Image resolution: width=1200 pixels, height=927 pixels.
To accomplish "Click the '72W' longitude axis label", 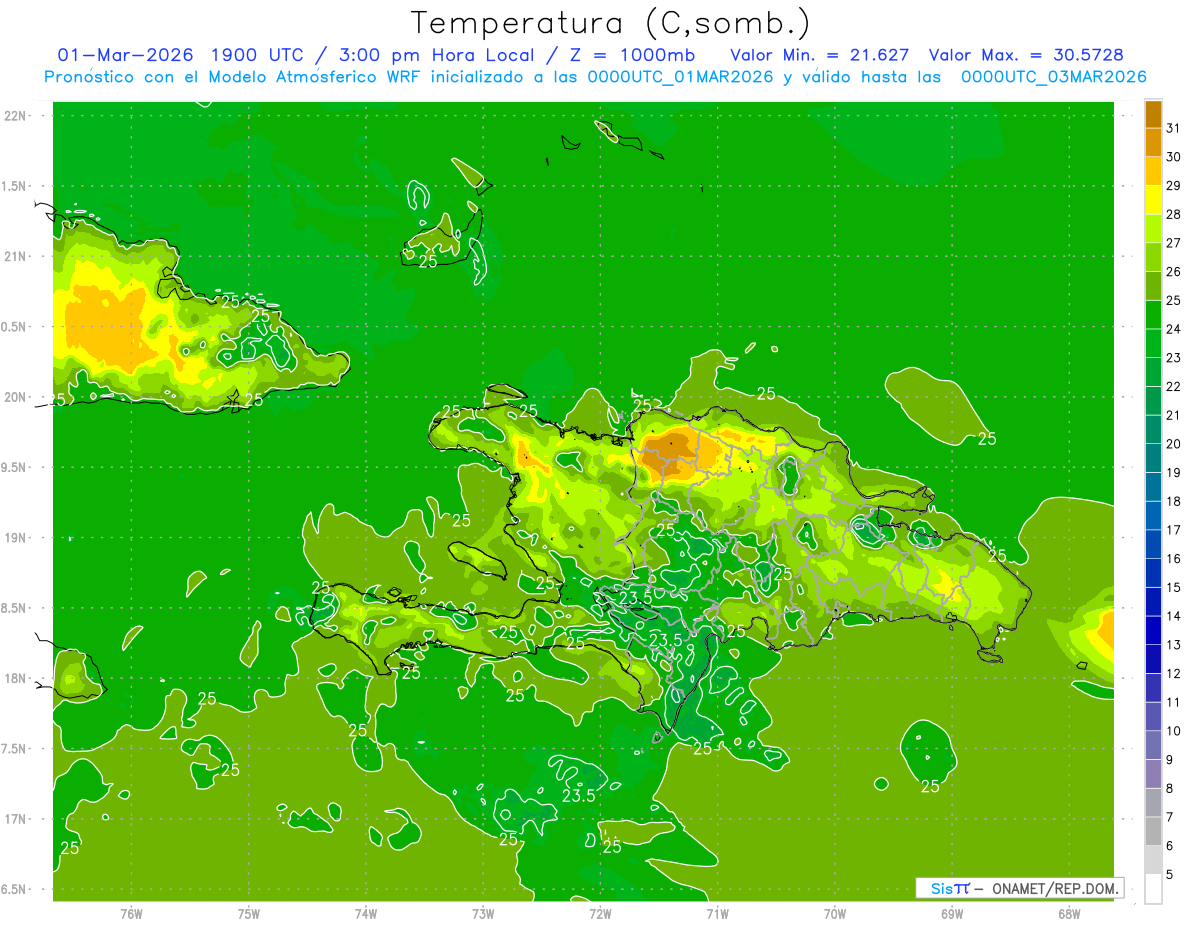I will coord(600,914).
